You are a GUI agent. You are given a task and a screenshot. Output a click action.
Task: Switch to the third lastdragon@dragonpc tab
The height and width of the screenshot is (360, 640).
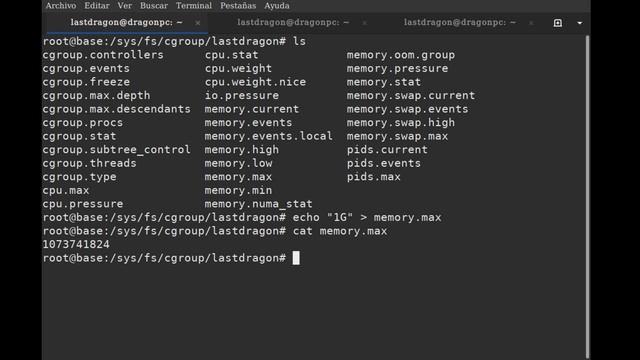pyautogui.click(x=460, y=23)
